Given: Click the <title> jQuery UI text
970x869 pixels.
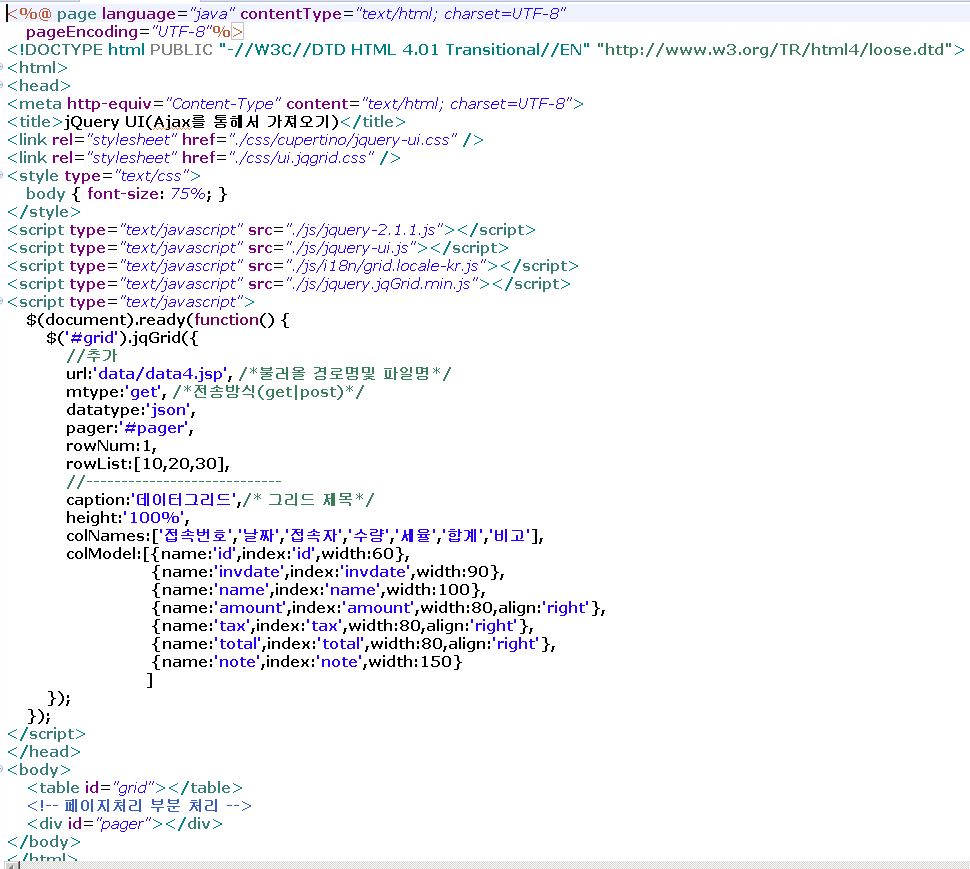Looking at the screenshot, I should (x=202, y=121).
